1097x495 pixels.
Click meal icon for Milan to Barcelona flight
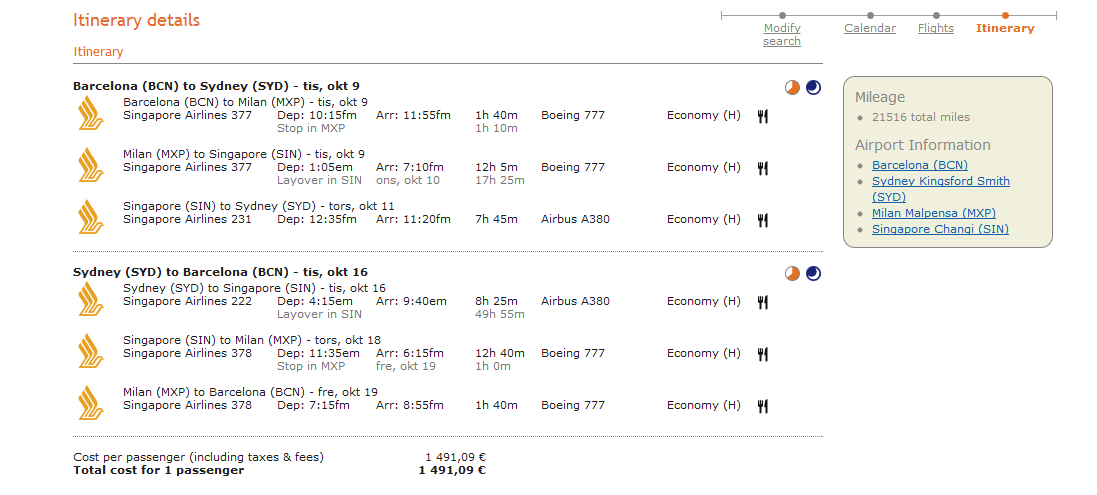[x=763, y=406]
